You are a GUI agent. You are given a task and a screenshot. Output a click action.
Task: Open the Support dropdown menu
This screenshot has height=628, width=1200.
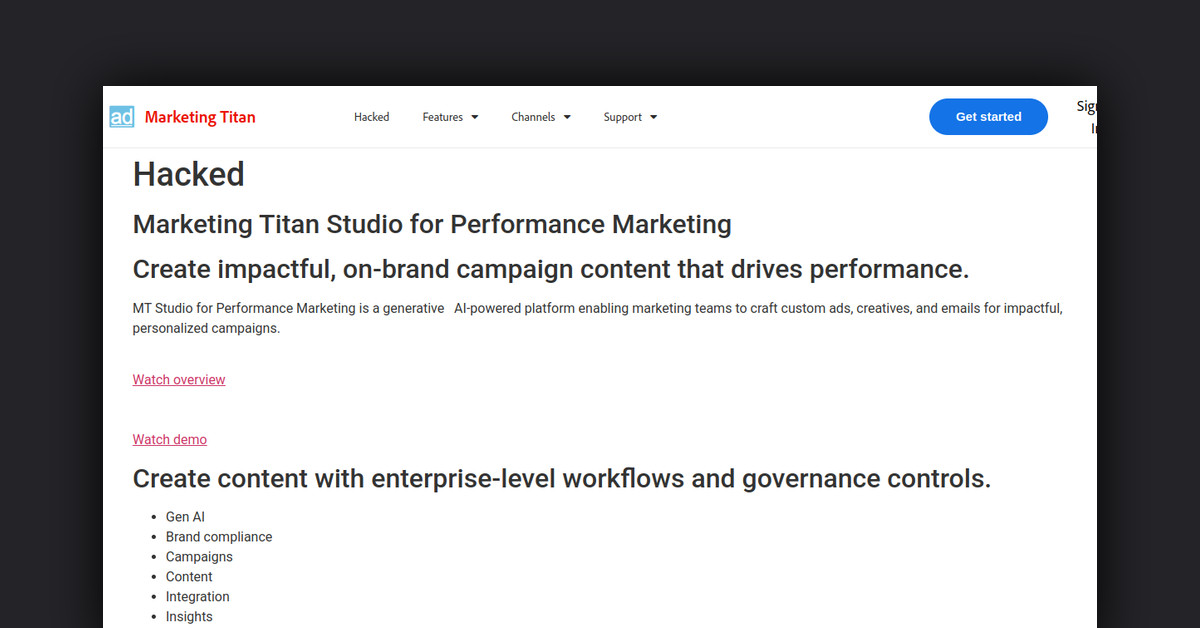click(630, 117)
